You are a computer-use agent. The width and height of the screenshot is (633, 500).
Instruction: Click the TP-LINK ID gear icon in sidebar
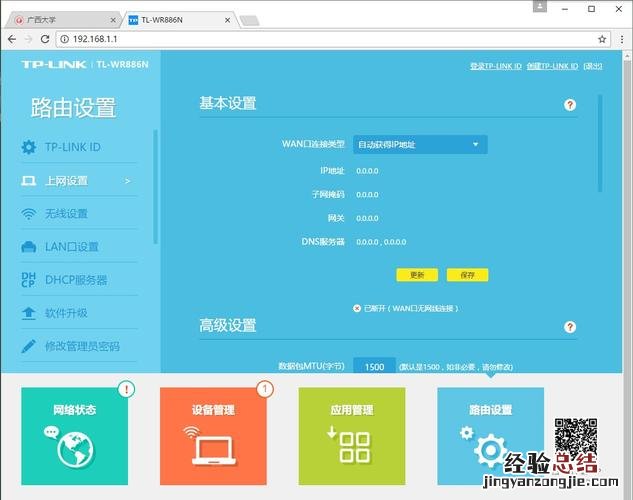click(x=28, y=148)
